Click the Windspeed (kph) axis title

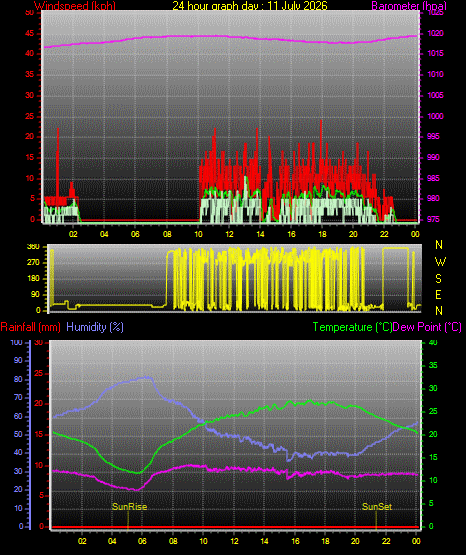(75, 6)
